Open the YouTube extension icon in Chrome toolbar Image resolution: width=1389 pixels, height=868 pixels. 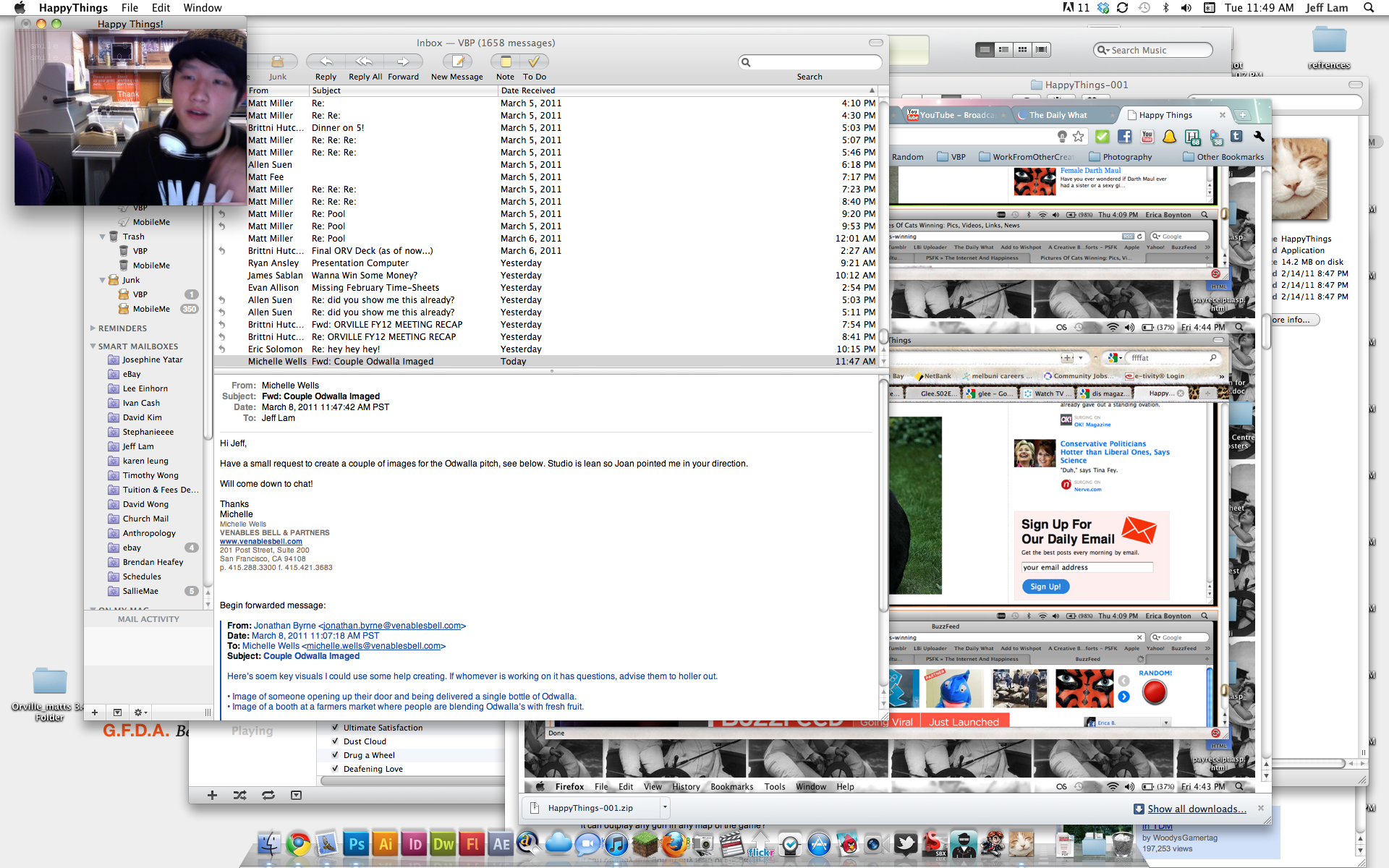coord(1147,137)
